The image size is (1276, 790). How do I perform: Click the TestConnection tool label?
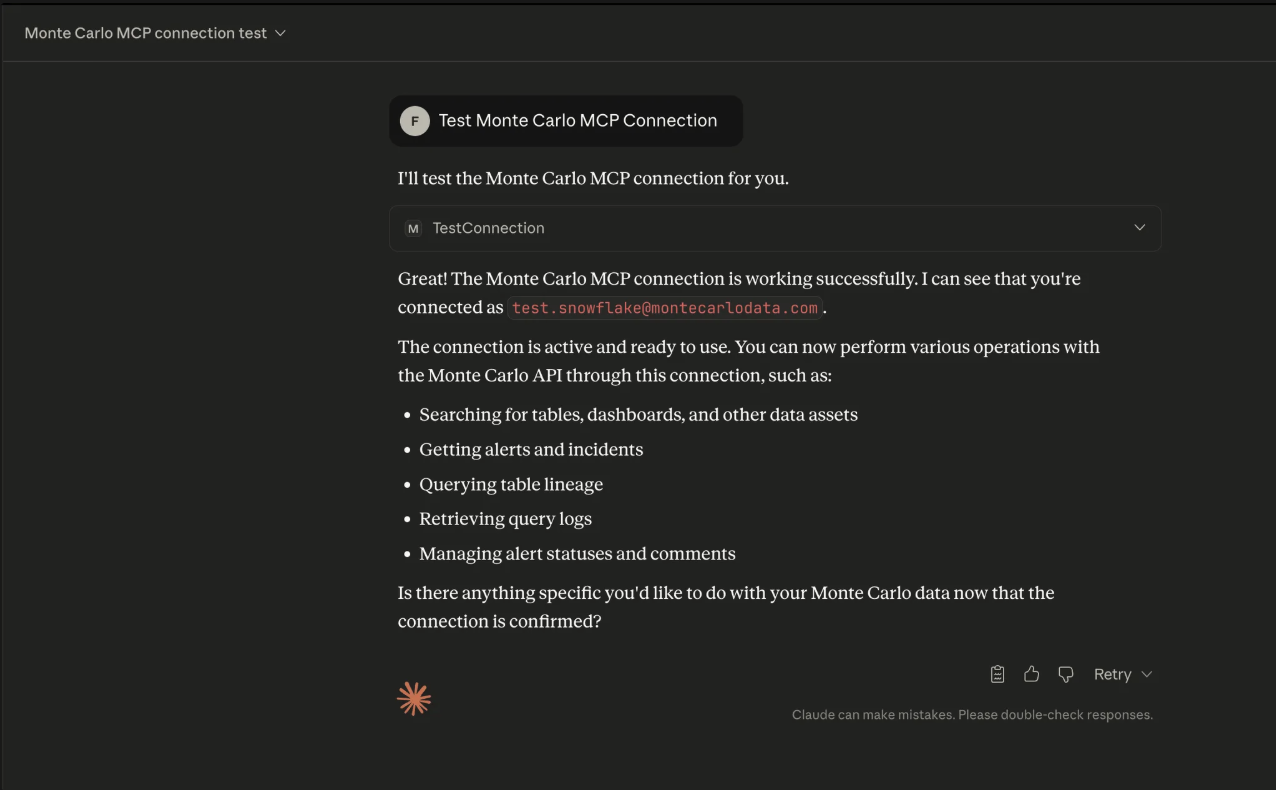click(x=488, y=228)
